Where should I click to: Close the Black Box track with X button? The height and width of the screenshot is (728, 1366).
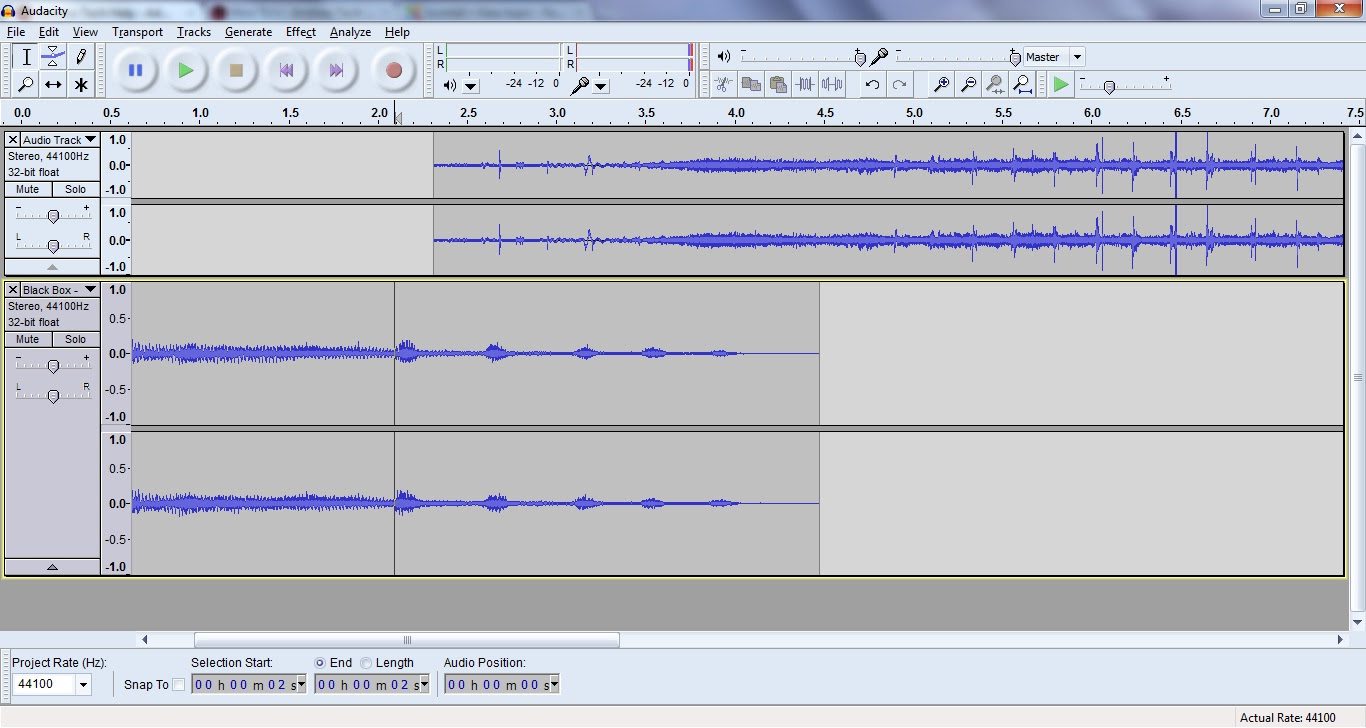(x=13, y=290)
